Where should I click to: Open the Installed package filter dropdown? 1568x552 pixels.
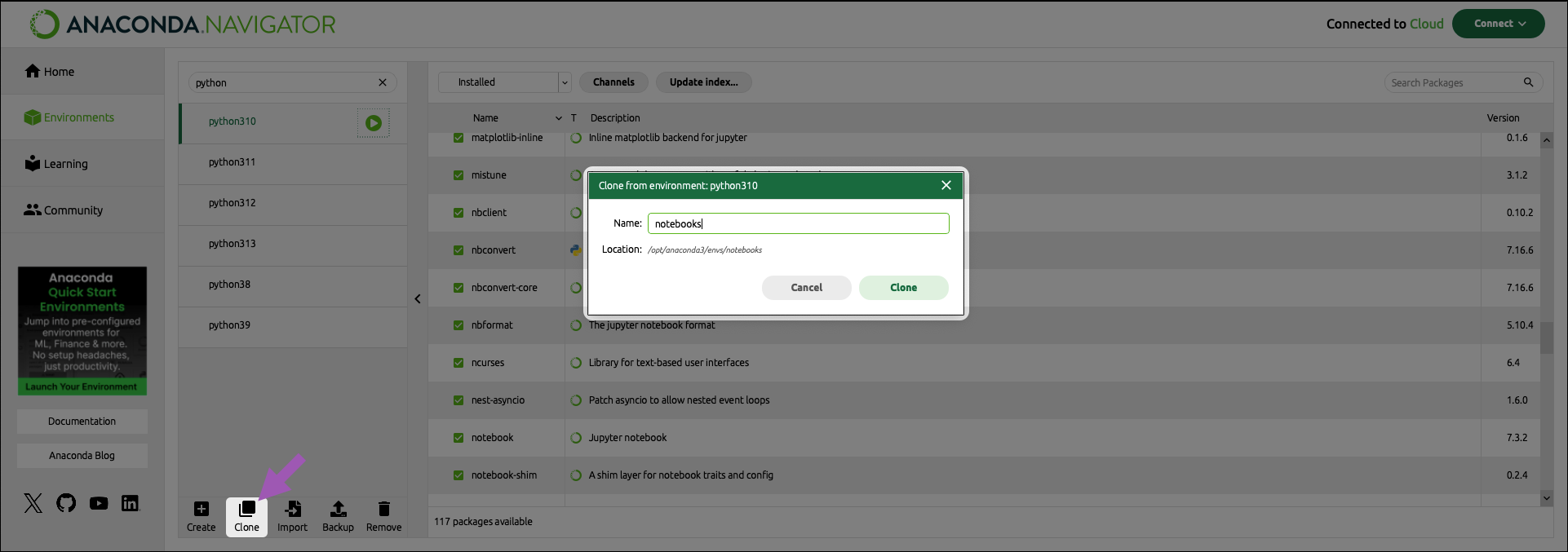[x=504, y=82]
